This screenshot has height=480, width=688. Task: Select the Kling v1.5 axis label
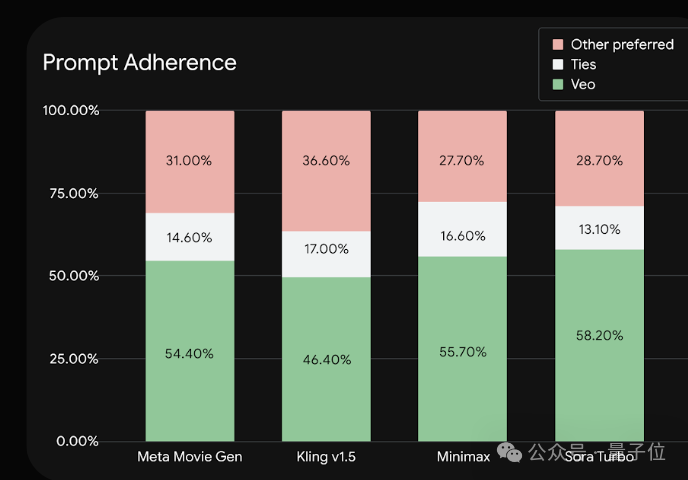click(326, 457)
